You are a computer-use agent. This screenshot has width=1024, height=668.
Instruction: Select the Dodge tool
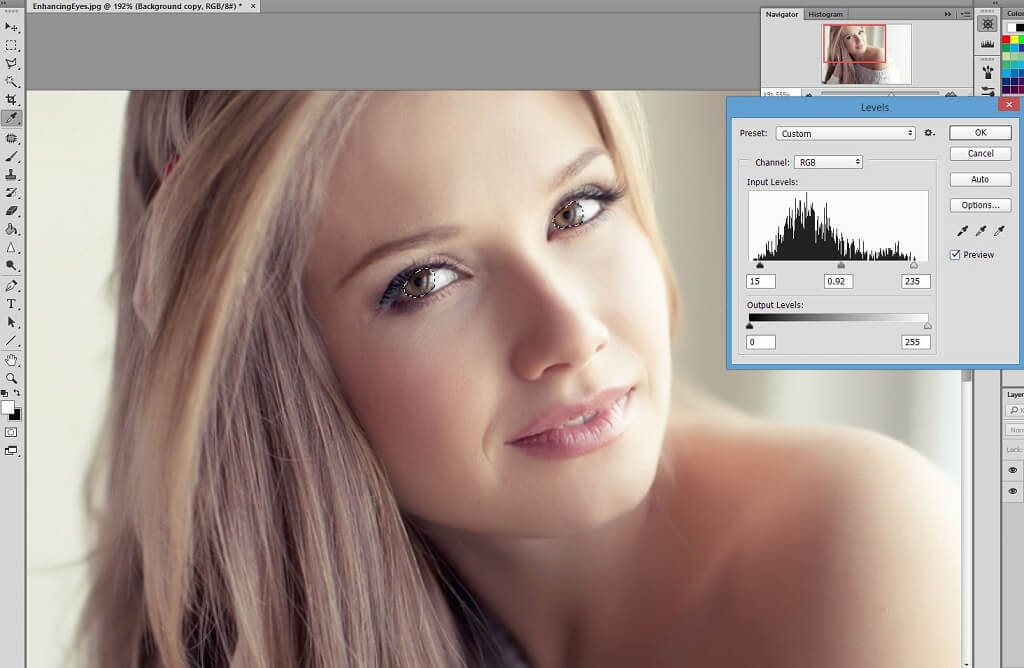[11, 266]
